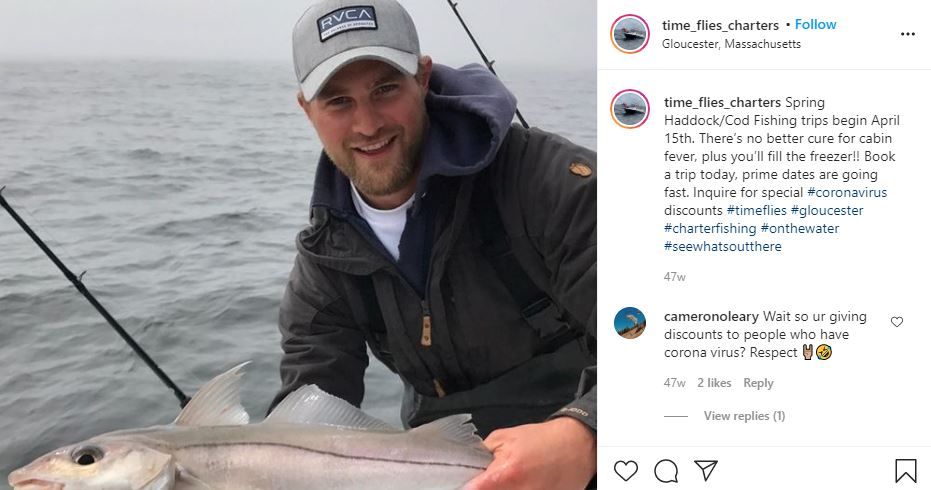Save post with bookmark icon
Screen dimensions: 931x490
[x=905, y=471]
